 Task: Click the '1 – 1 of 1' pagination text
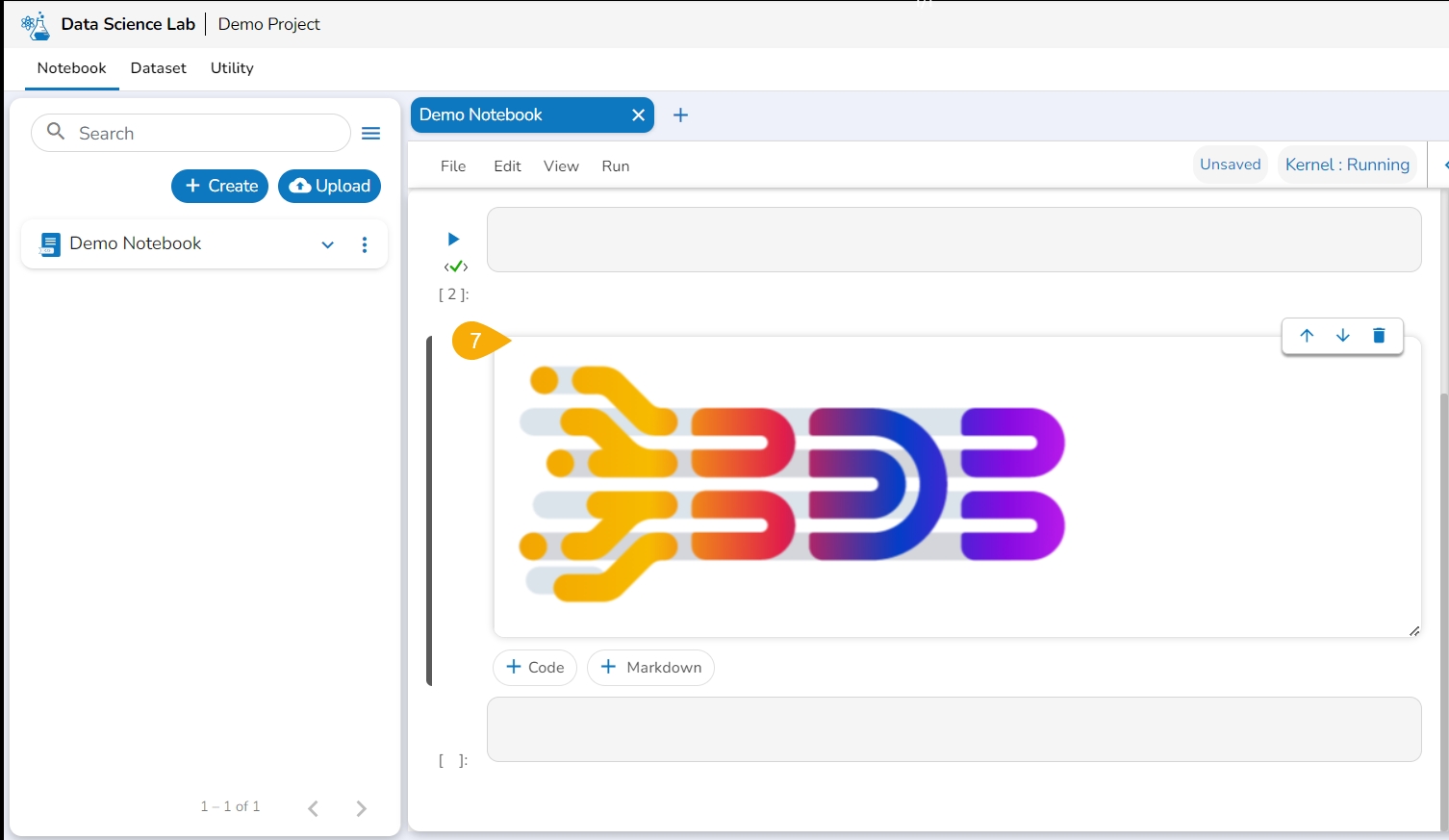pyautogui.click(x=230, y=806)
